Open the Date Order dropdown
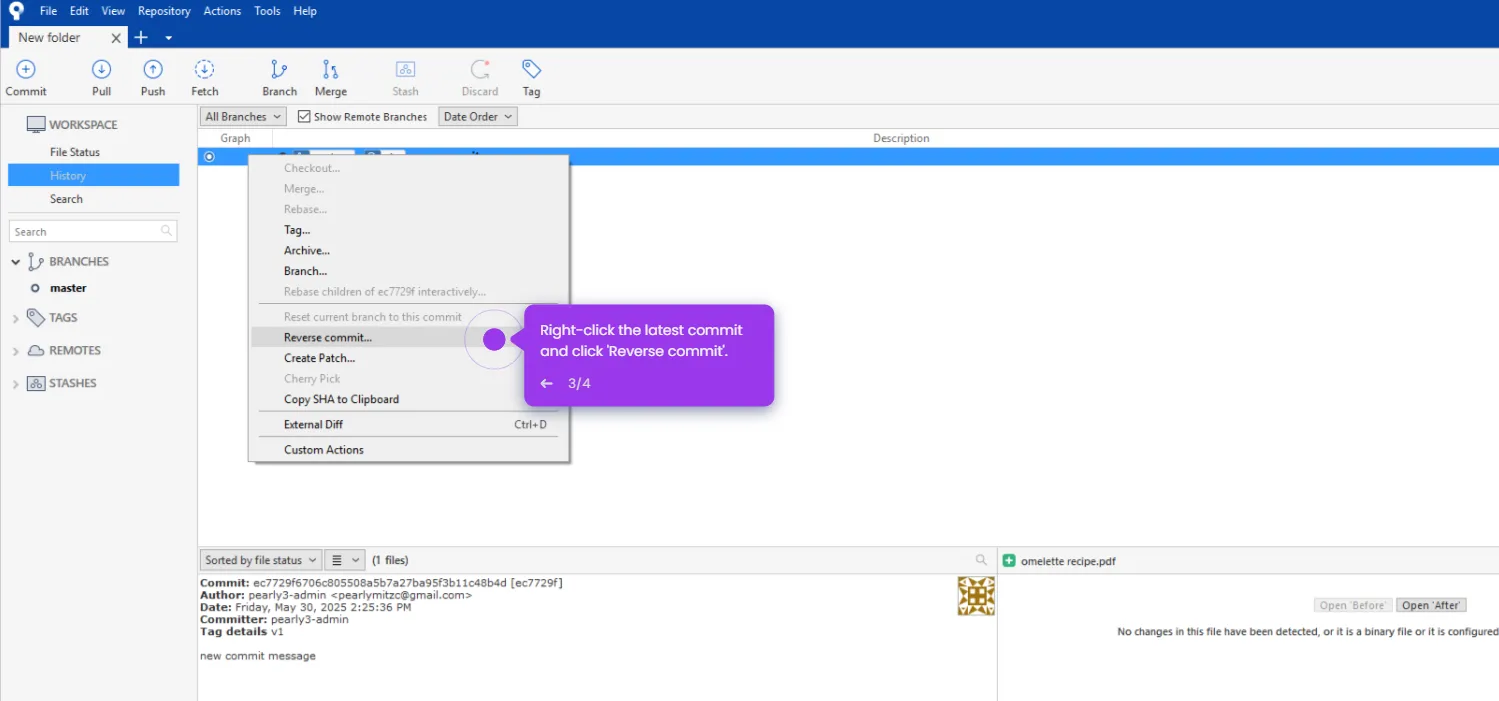Viewport: 1499px width, 701px height. coord(478,117)
